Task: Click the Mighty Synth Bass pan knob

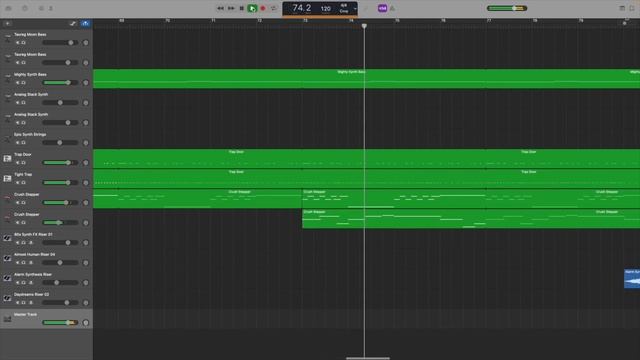Action: pyautogui.click(x=86, y=82)
